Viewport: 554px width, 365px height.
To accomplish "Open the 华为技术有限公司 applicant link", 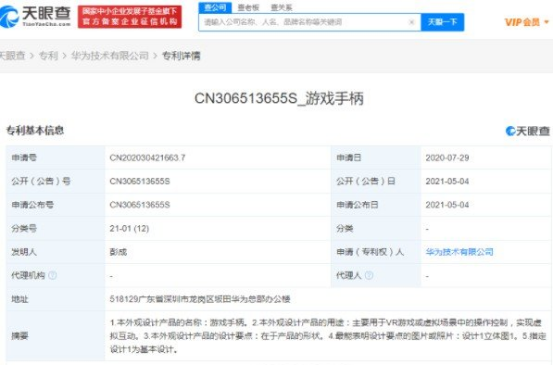I will tap(459, 252).
